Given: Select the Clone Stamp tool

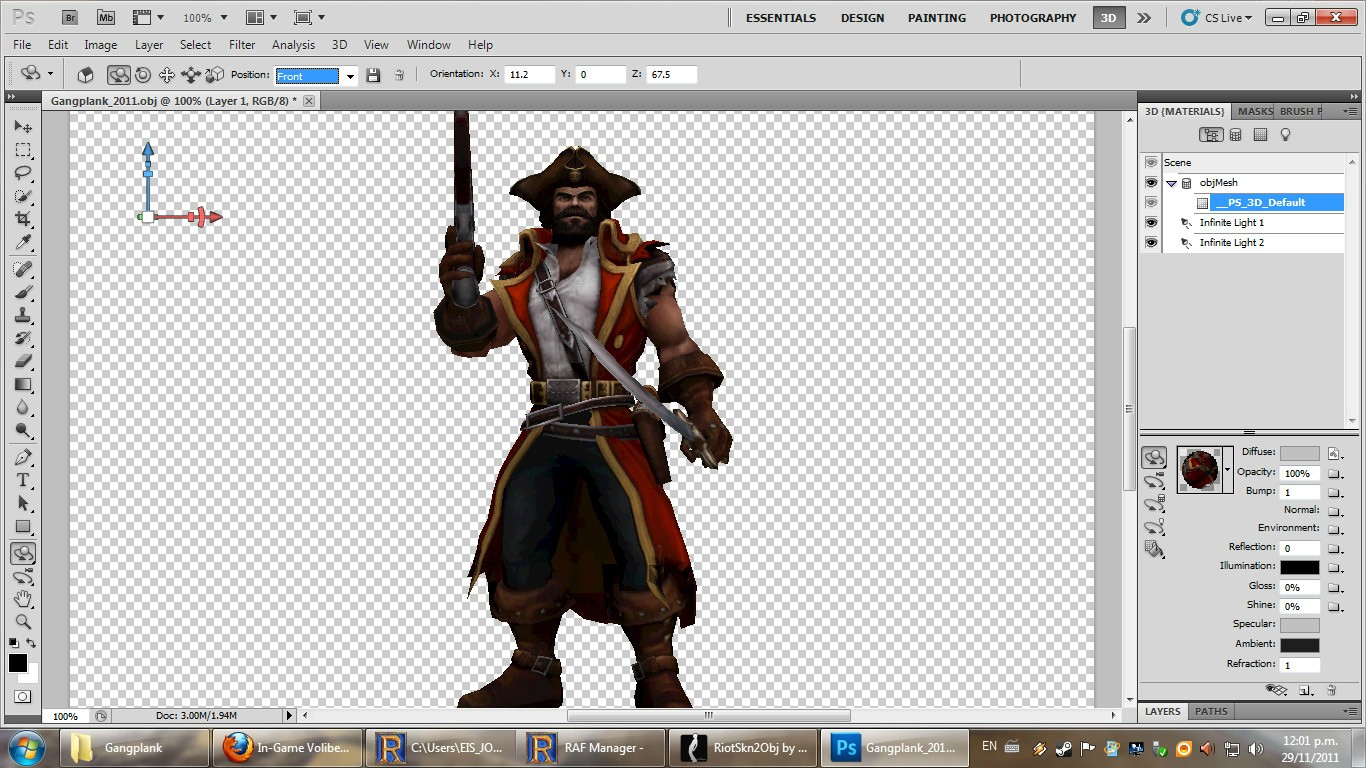Looking at the screenshot, I should 23,316.
